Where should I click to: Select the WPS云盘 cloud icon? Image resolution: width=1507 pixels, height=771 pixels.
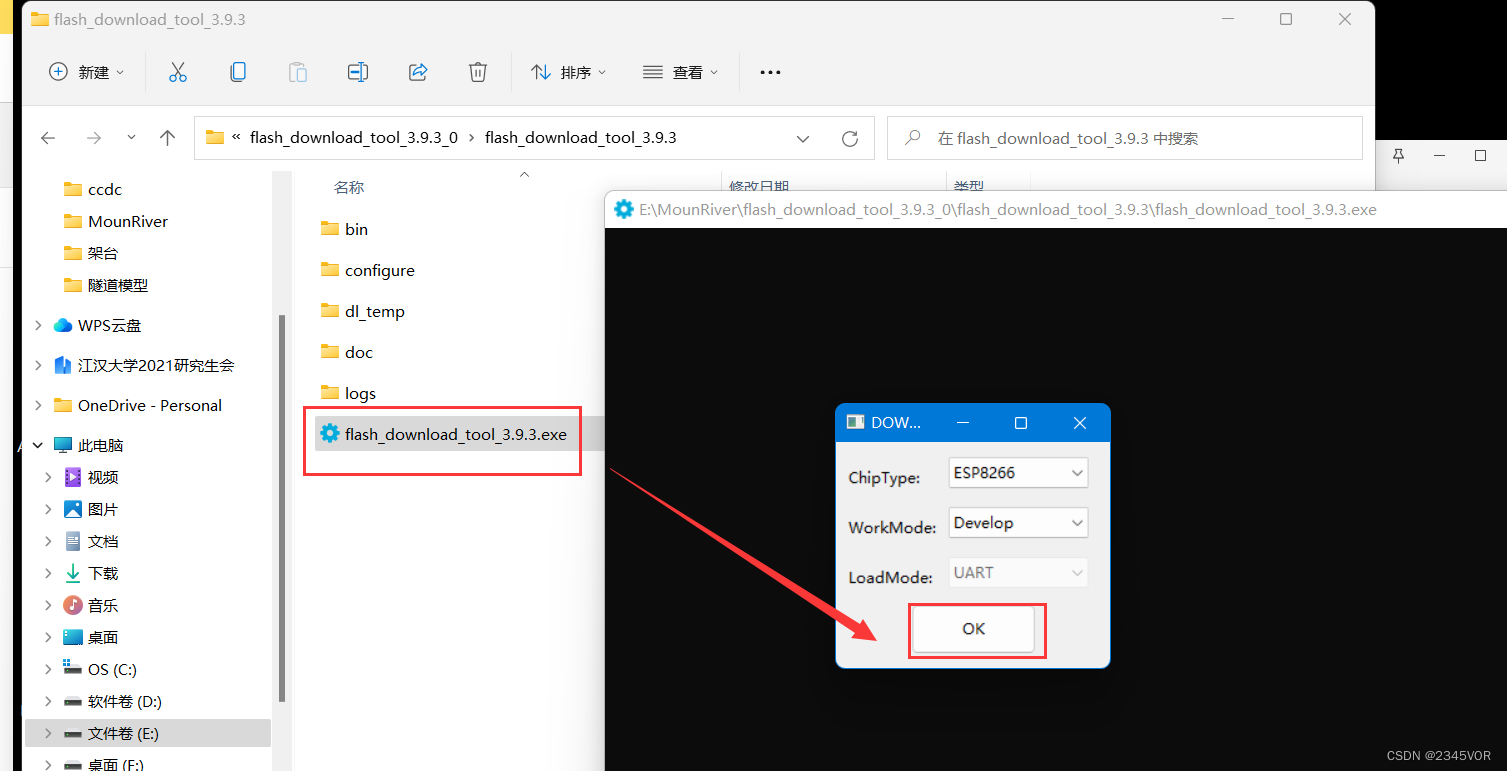click(63, 325)
